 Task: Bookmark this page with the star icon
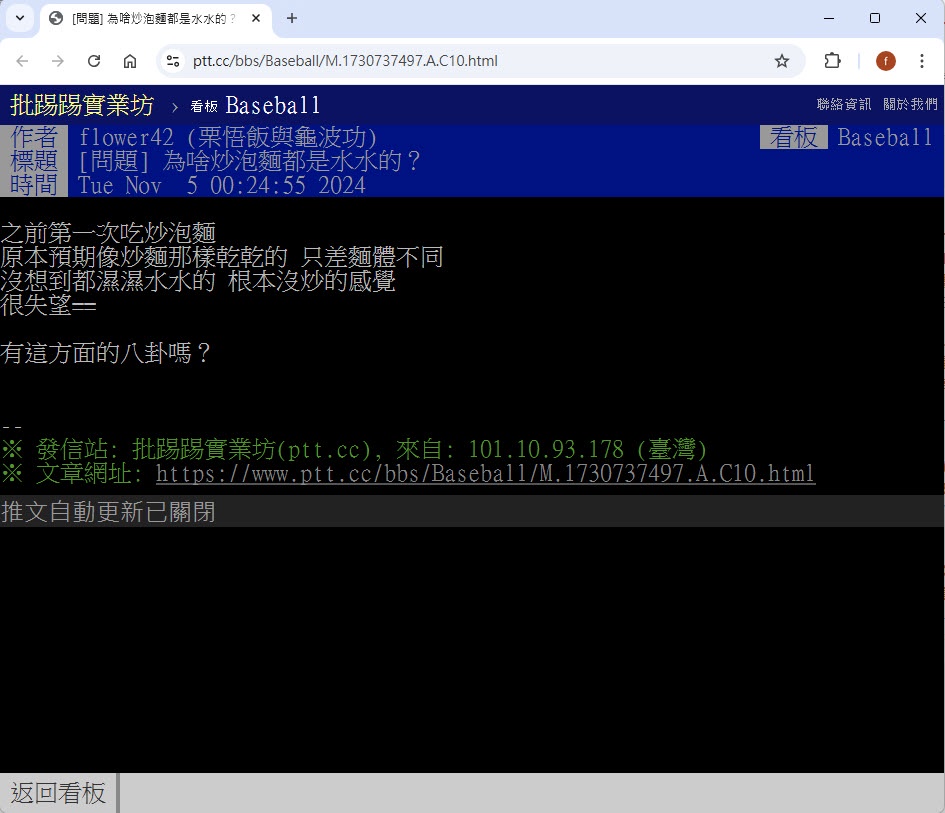click(782, 61)
